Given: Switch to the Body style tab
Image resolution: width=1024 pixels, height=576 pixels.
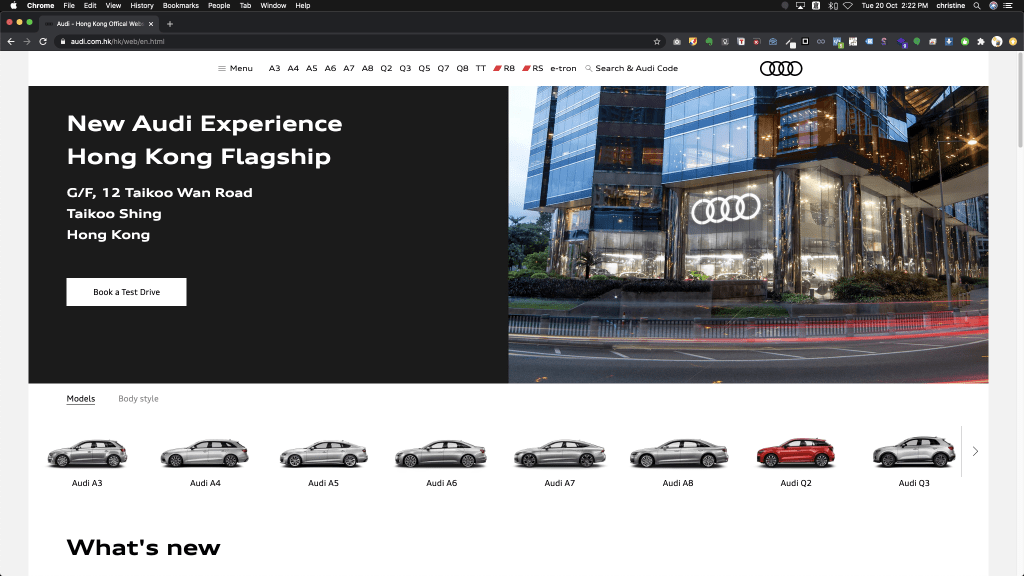Looking at the screenshot, I should click(x=138, y=398).
